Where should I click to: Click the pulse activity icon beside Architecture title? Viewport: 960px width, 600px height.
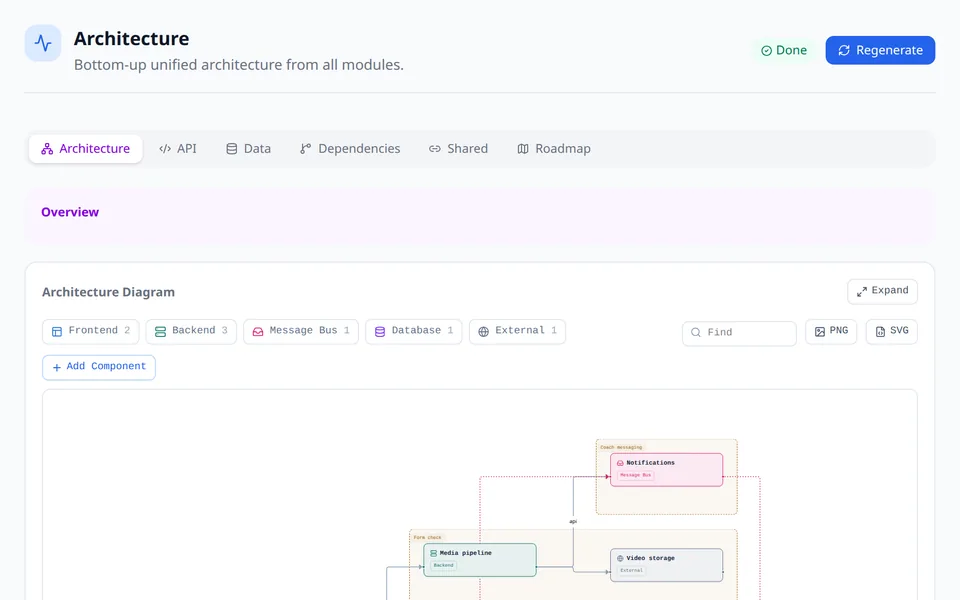[x=43, y=43]
